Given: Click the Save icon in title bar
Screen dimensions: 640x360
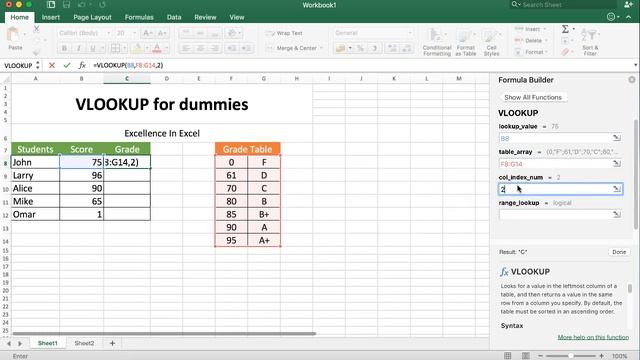Looking at the screenshot, I should coord(66,5).
